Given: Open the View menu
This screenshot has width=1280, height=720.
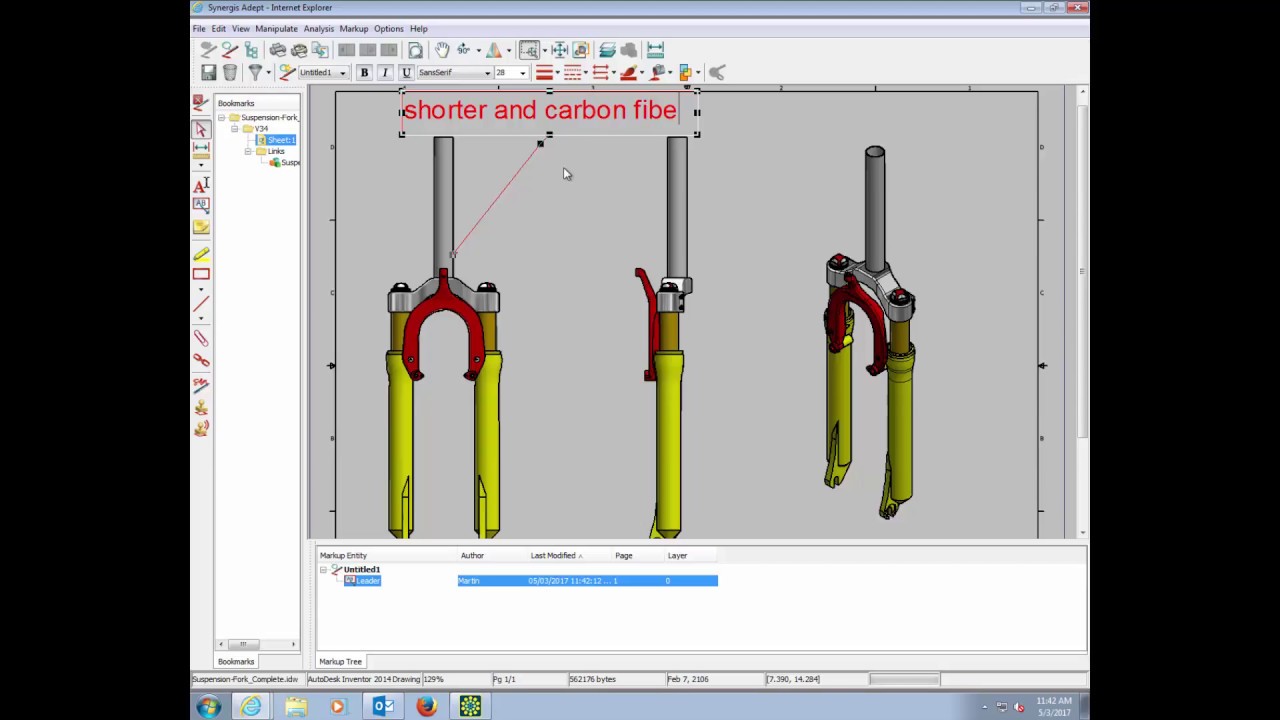Looking at the screenshot, I should [x=240, y=28].
